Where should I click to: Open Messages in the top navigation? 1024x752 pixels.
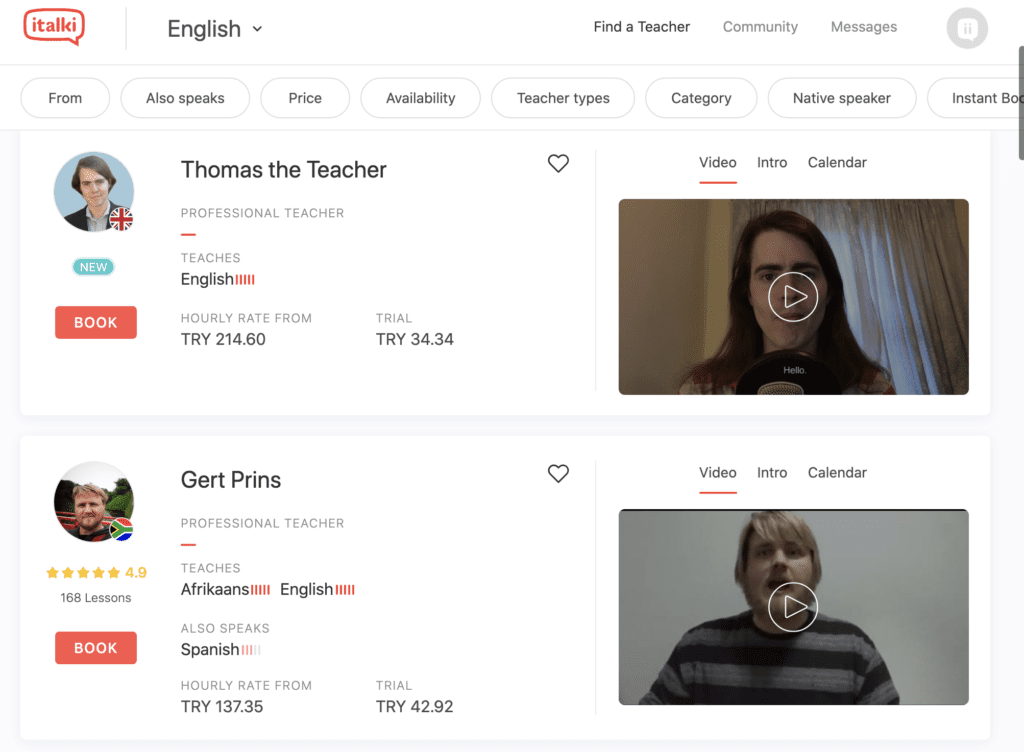[864, 27]
